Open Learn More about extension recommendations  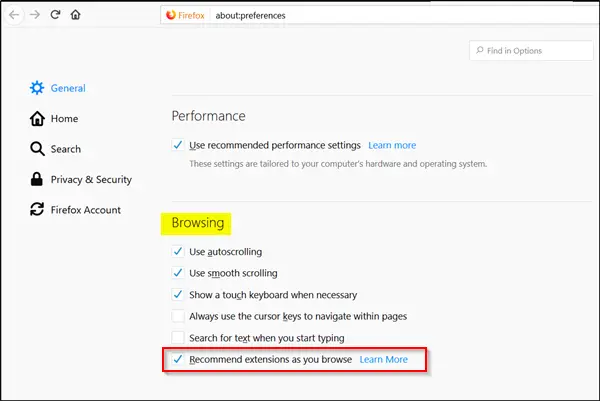click(x=384, y=359)
